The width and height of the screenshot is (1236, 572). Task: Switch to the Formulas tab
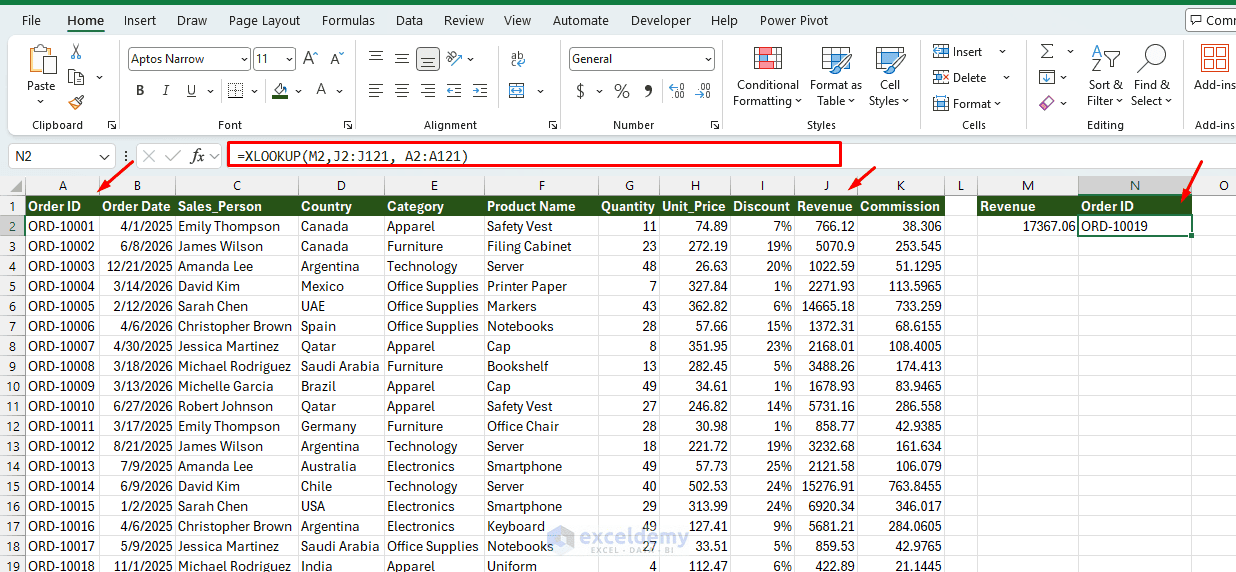[348, 20]
